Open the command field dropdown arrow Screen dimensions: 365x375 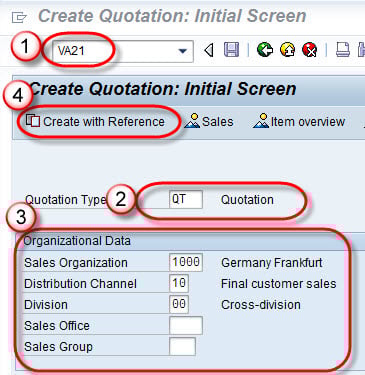[x=182, y=51]
